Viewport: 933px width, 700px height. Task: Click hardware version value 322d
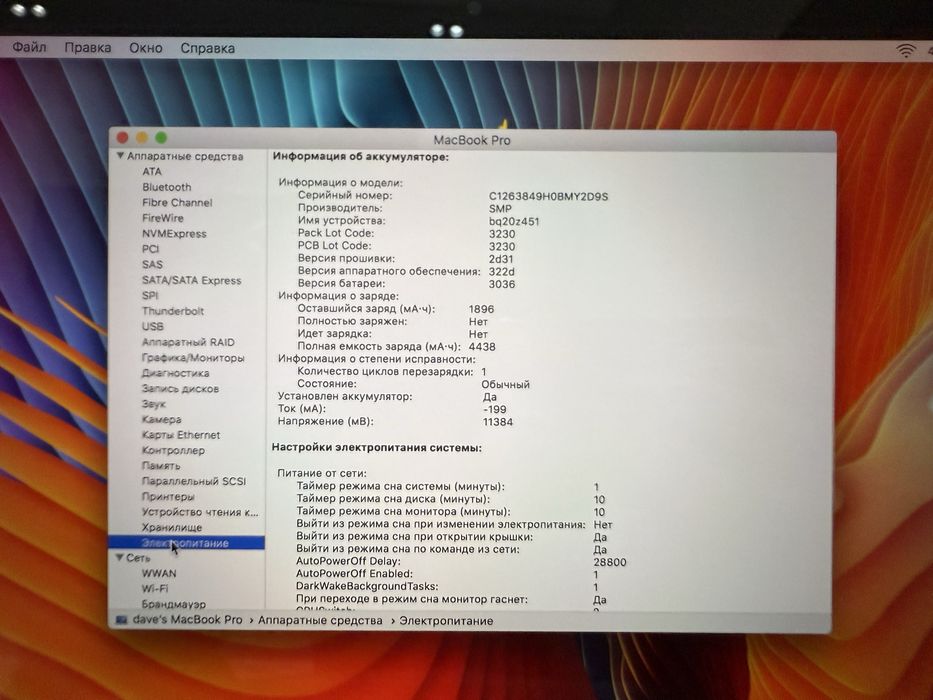pyautogui.click(x=502, y=271)
